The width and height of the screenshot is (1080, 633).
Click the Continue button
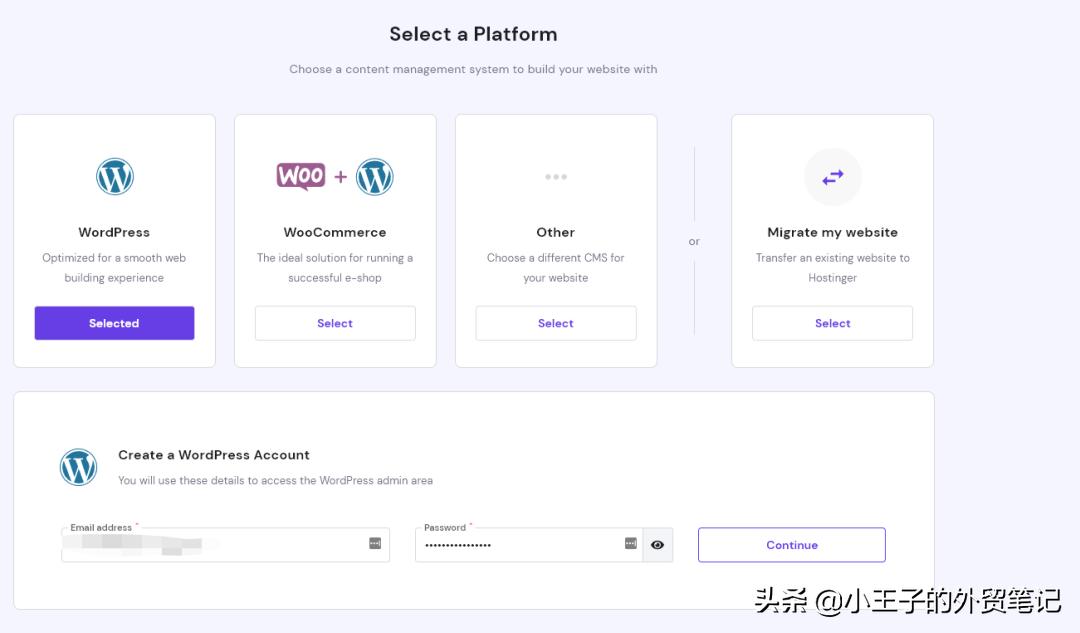(791, 544)
